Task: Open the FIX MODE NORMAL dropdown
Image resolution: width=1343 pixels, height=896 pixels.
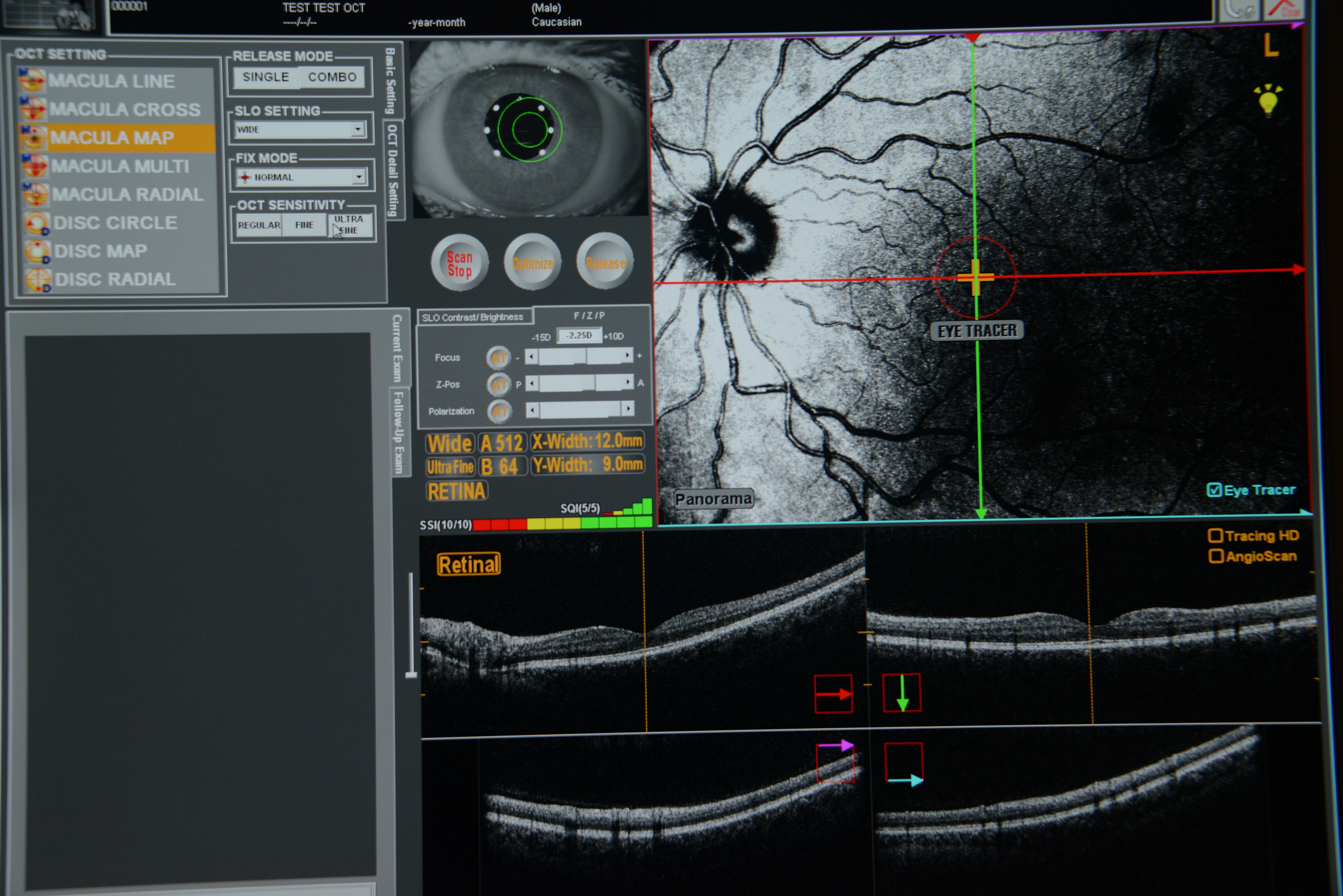Action: [x=301, y=177]
